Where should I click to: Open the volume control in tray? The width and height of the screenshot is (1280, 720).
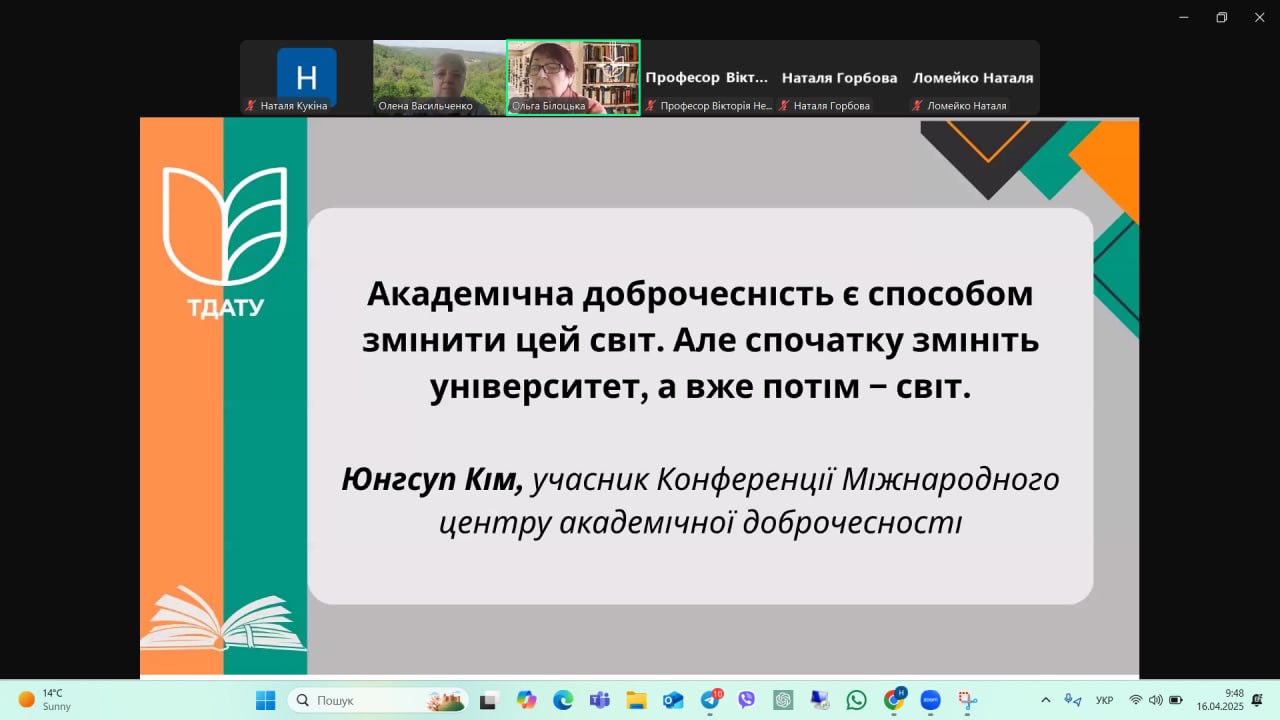click(1156, 700)
